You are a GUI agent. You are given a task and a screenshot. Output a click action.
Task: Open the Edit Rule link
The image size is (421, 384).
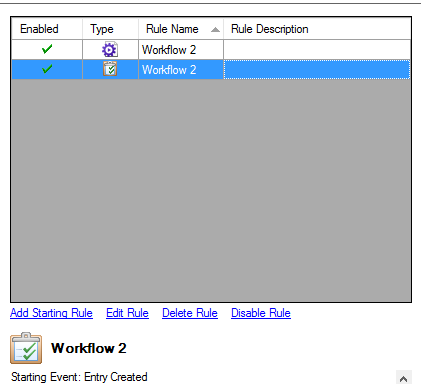[x=127, y=313]
